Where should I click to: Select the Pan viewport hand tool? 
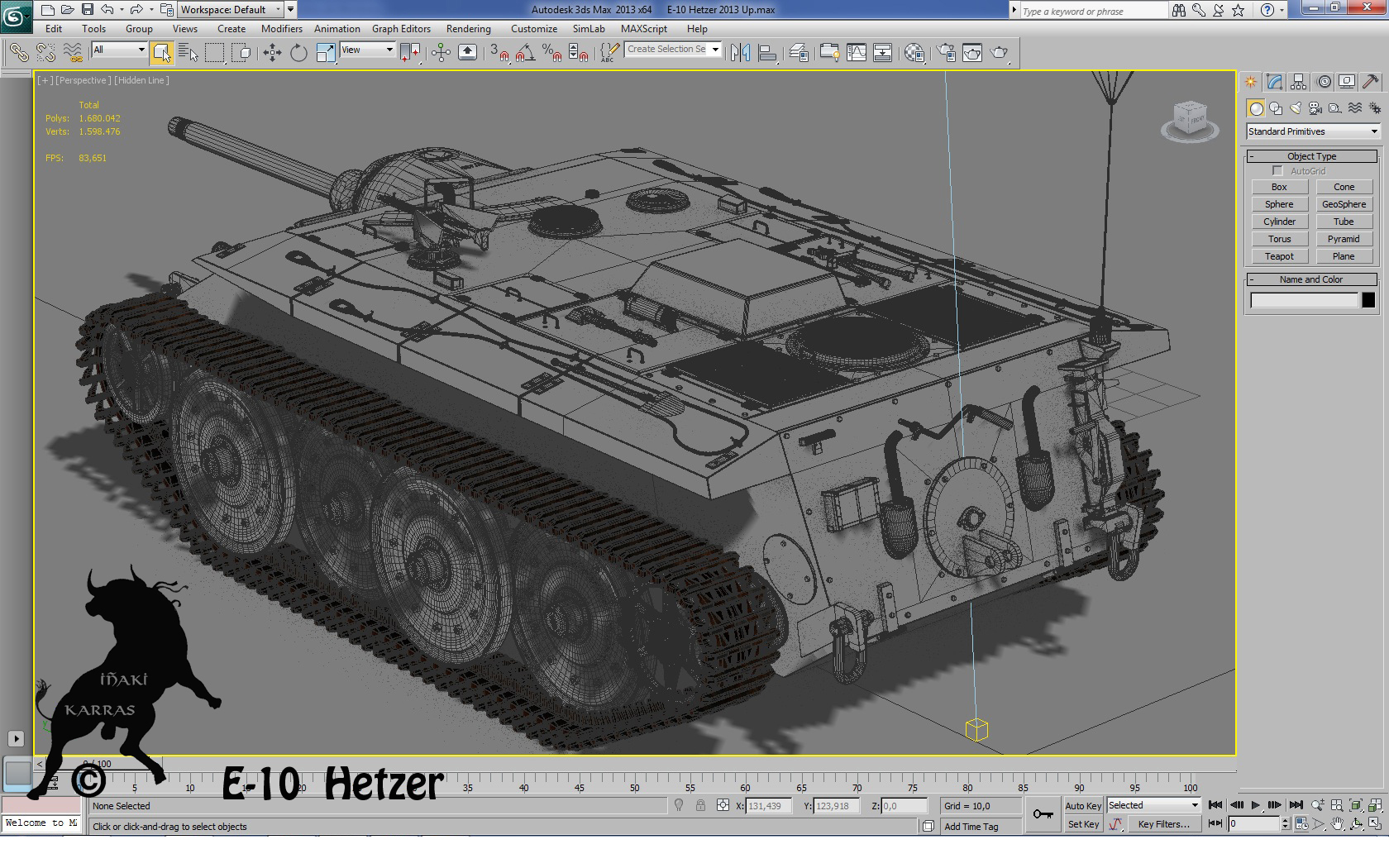pyautogui.click(x=1338, y=823)
